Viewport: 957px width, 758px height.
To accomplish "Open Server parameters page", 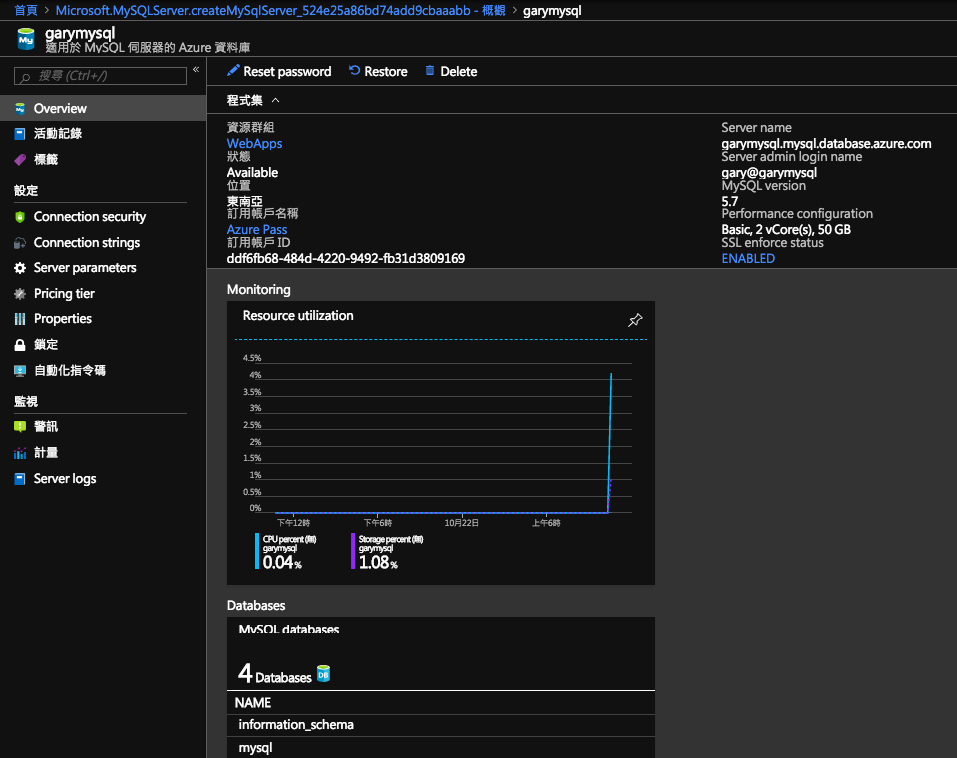I will (103, 268).
